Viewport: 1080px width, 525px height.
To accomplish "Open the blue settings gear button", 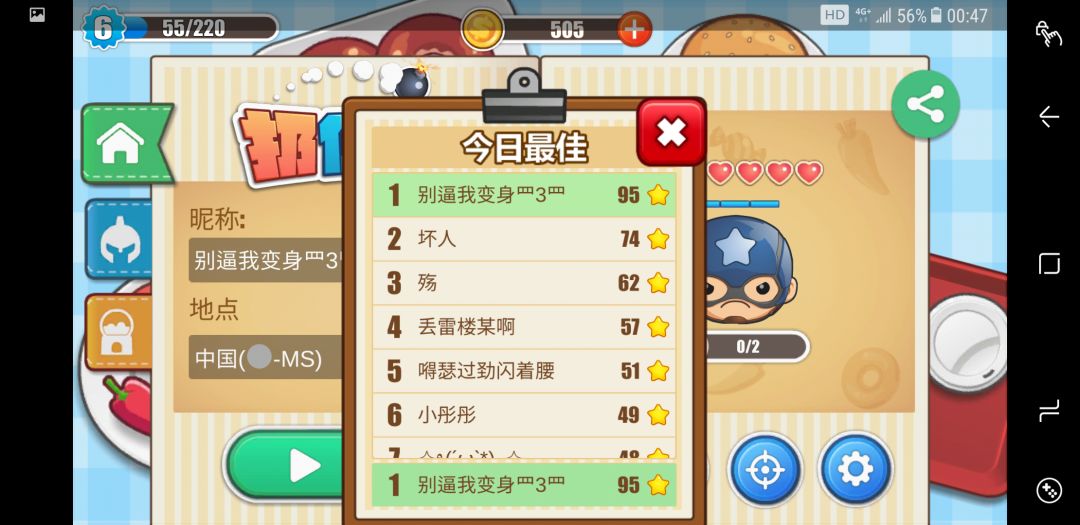I will point(855,469).
